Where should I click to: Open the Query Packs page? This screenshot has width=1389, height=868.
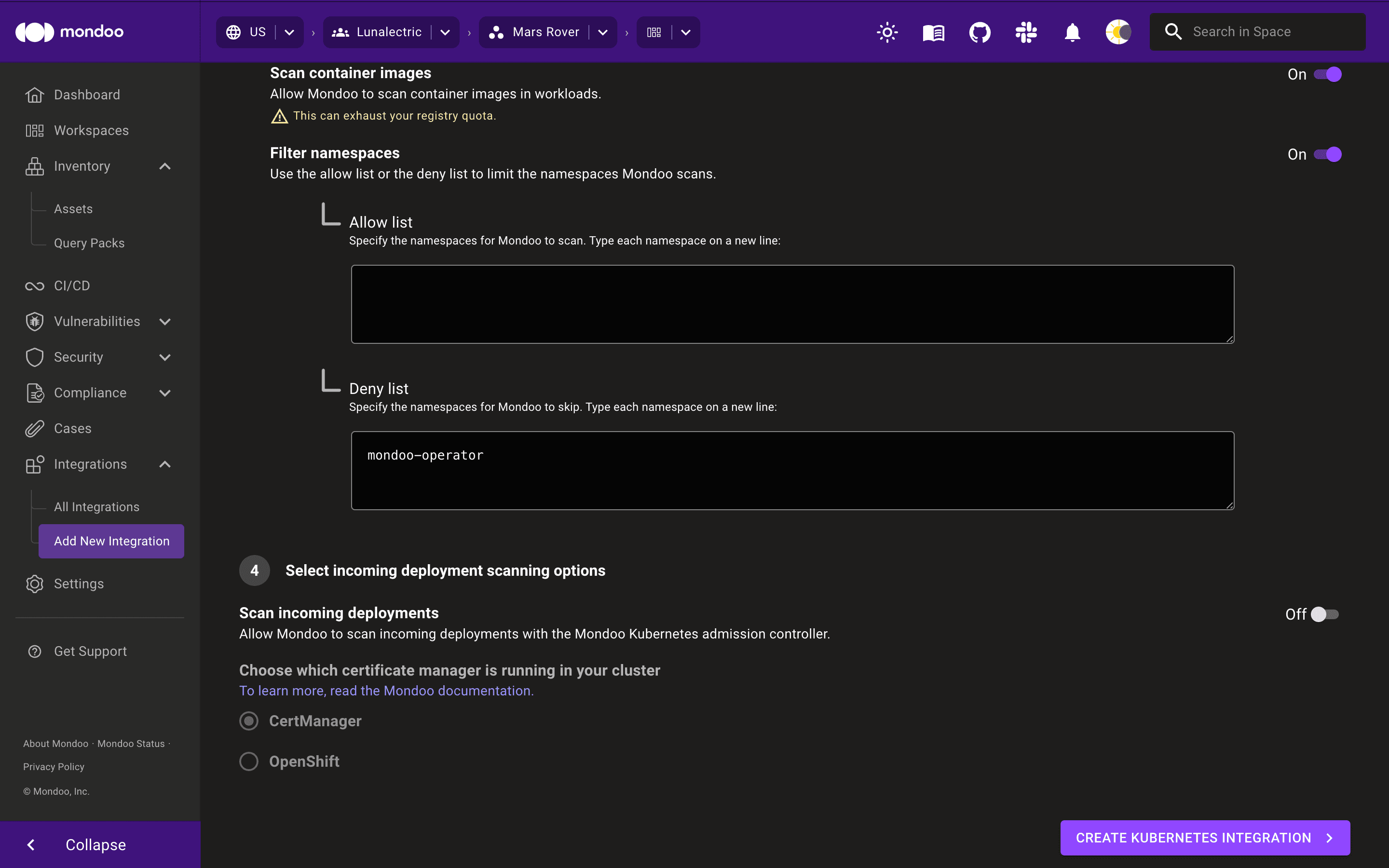(x=89, y=243)
